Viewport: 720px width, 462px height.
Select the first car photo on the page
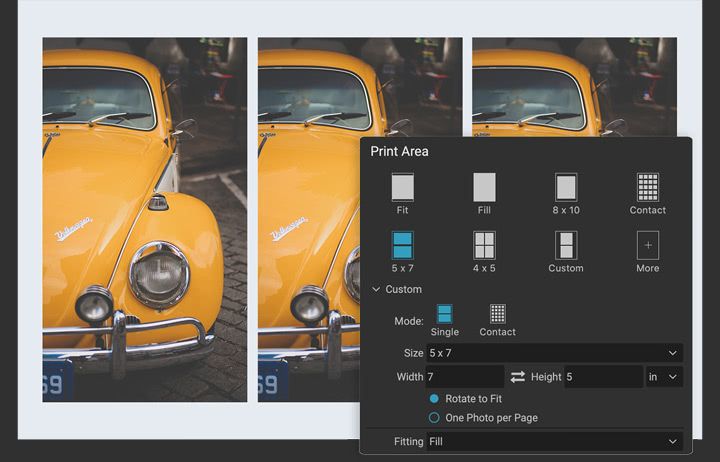click(145, 220)
